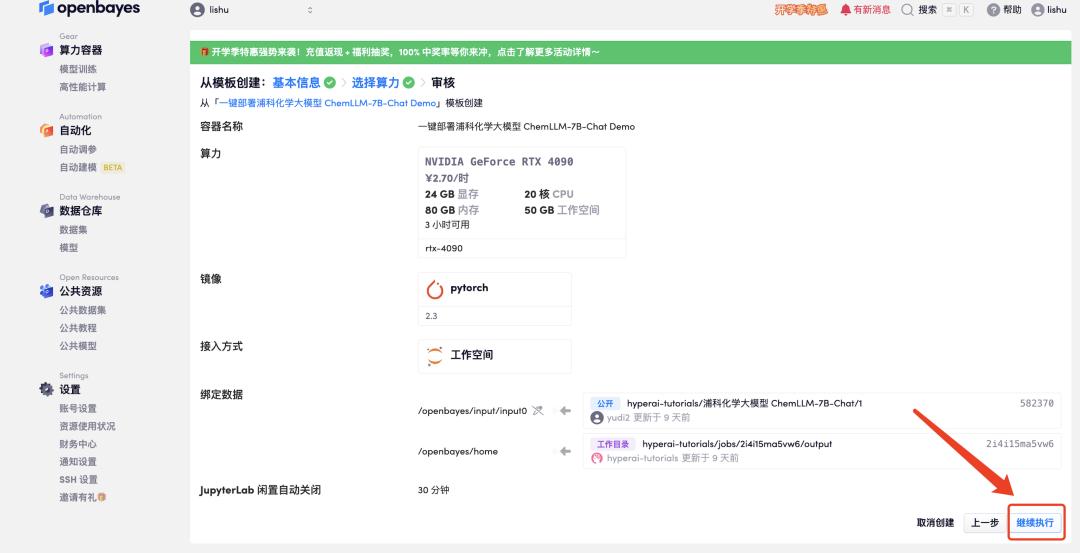1080x553 pixels.
Task: Click the 公共资源 section icon
Action: point(46,291)
